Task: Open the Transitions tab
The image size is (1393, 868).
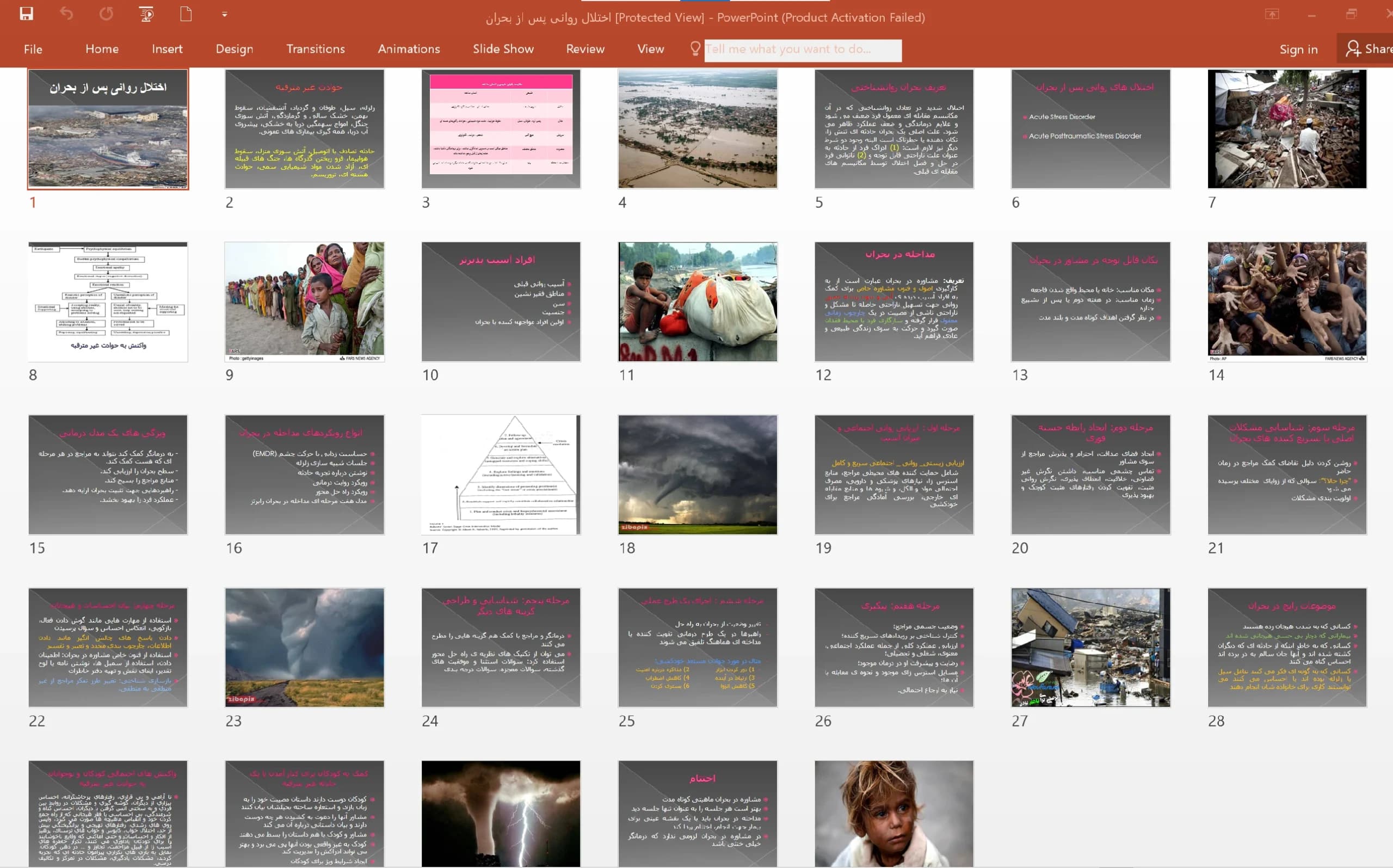Action: click(316, 50)
